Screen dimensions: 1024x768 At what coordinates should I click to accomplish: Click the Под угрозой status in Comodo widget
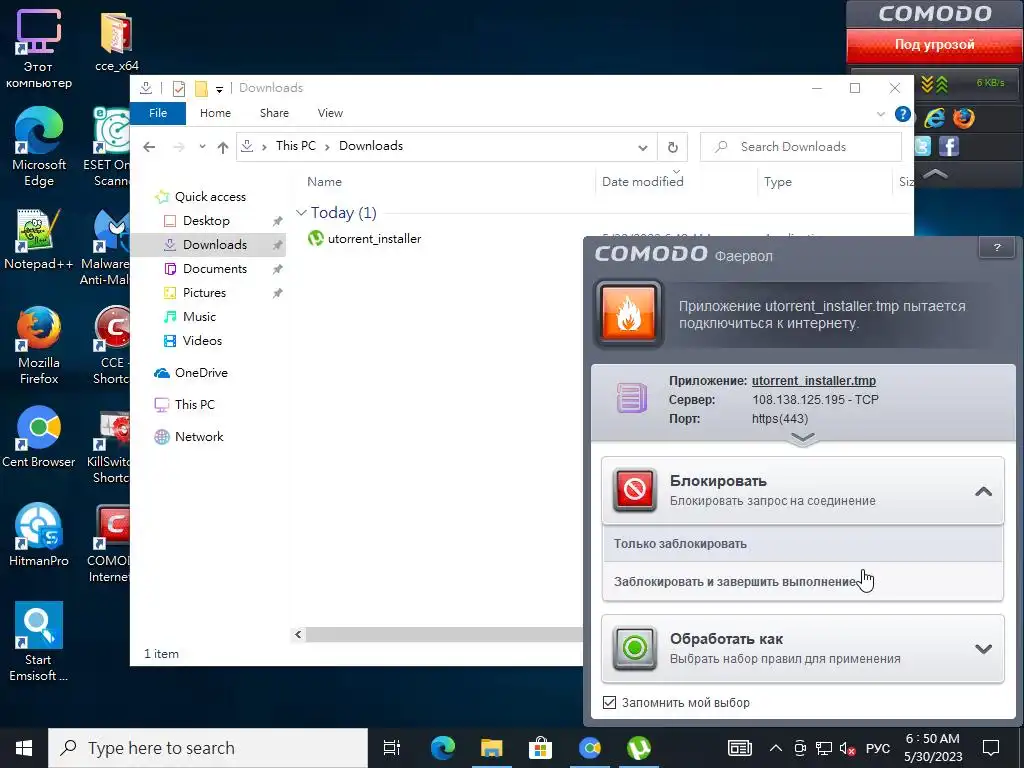(935, 45)
